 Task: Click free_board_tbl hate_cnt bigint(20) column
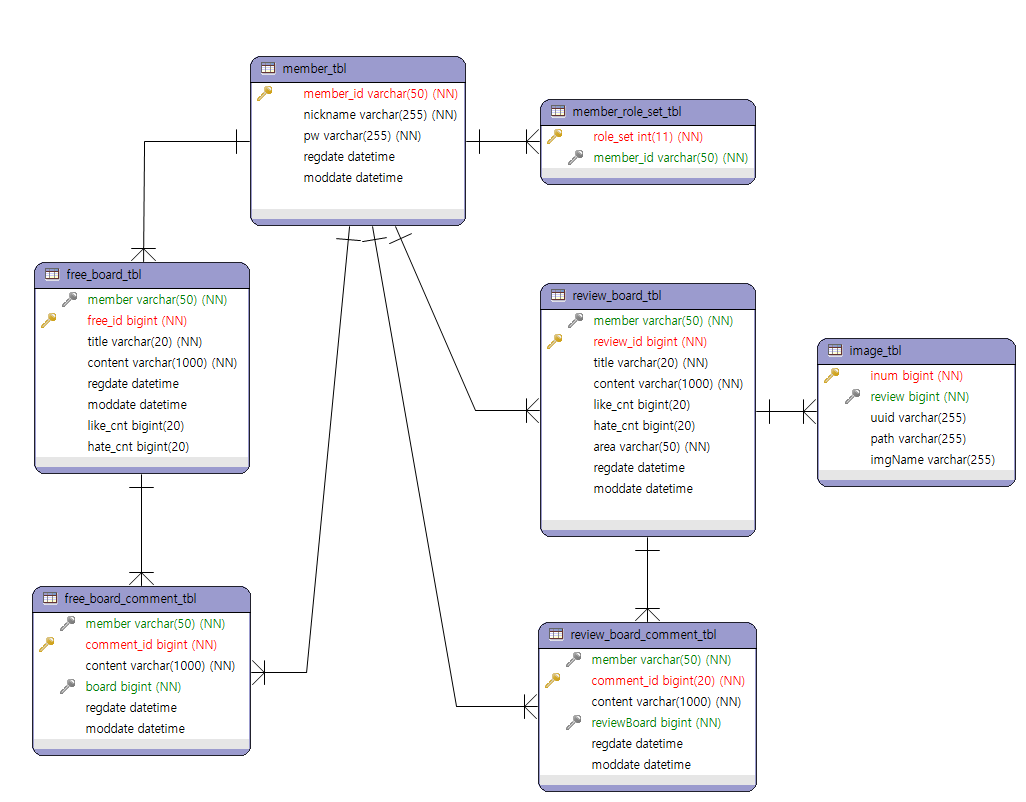[x=138, y=446]
